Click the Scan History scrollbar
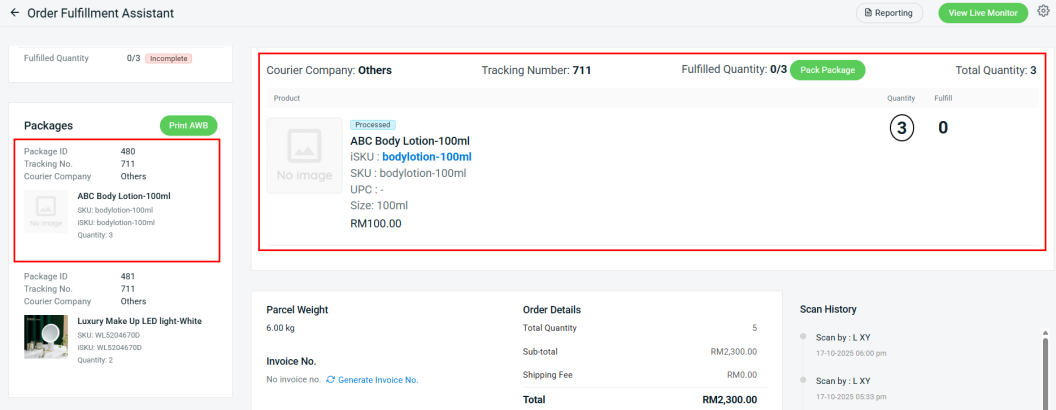This screenshot has width=1056, height=410. point(1047,370)
